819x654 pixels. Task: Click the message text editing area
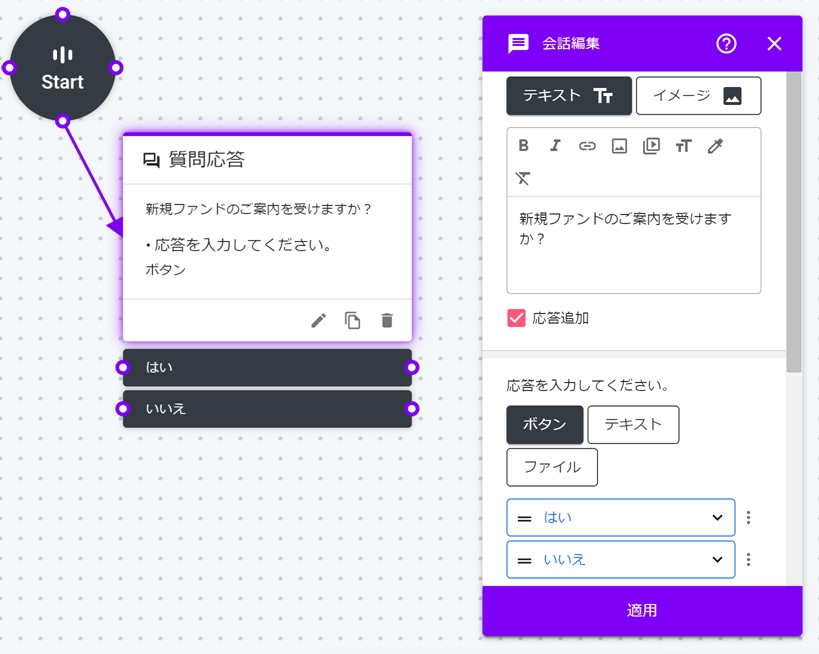tap(634, 244)
